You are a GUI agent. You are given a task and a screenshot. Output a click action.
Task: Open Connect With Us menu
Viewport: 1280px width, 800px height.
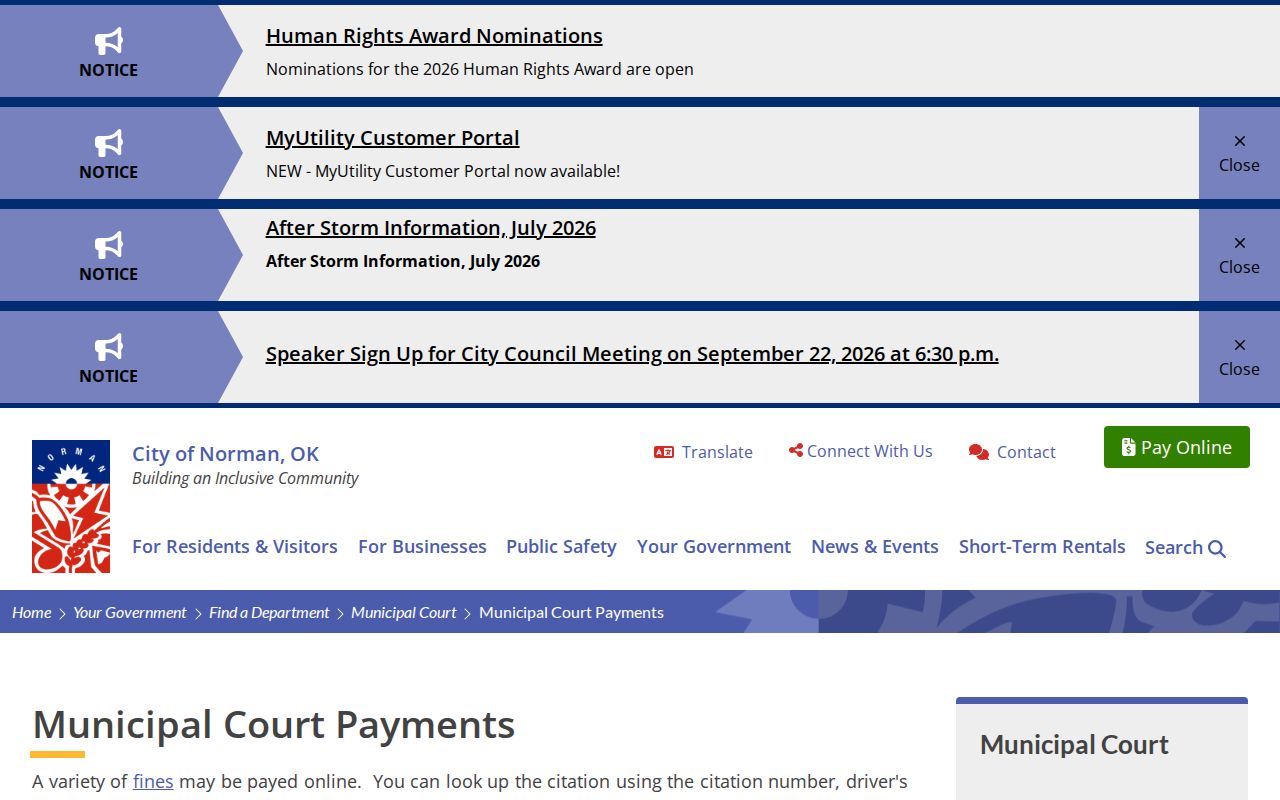(x=869, y=451)
